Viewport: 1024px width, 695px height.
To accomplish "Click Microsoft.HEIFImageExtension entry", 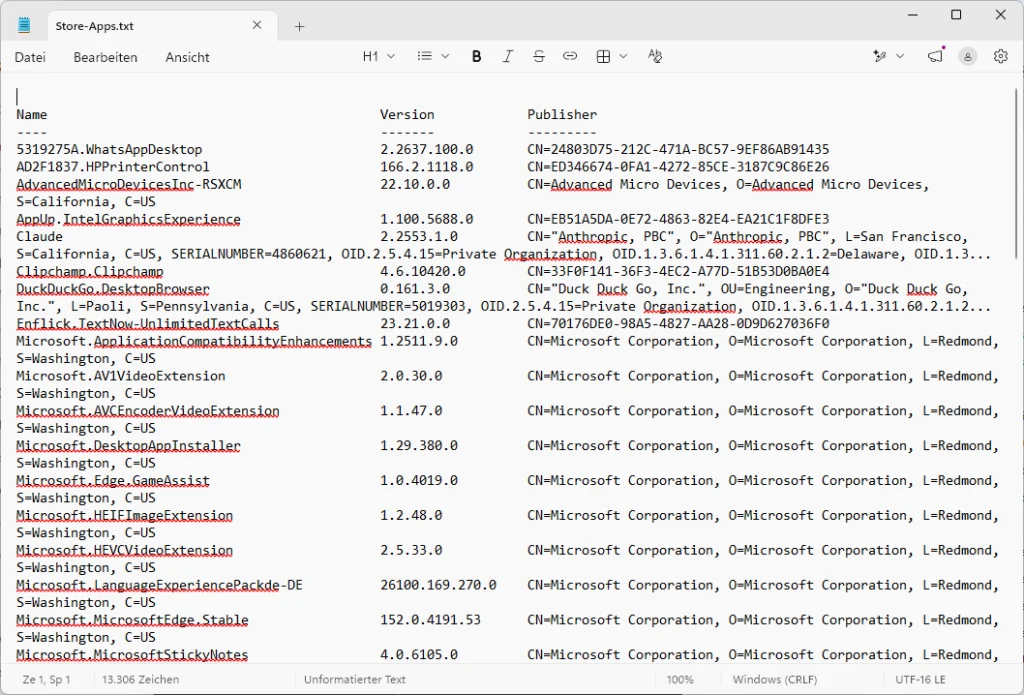I will [124, 515].
